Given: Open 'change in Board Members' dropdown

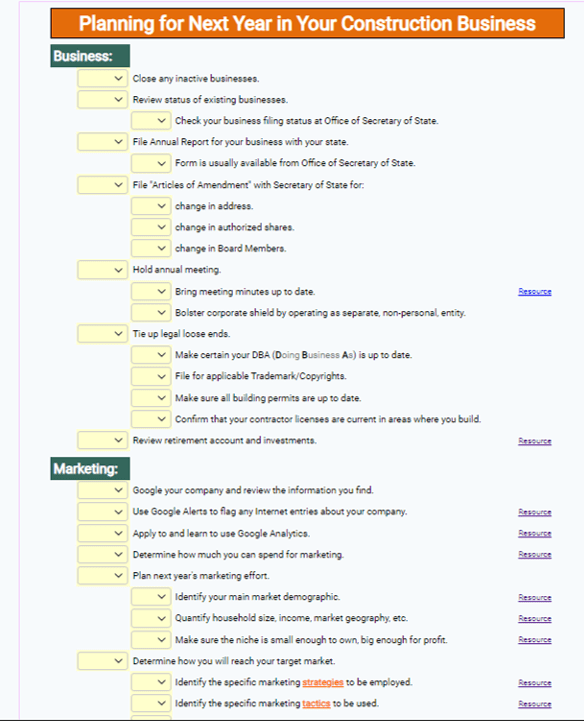Looking at the screenshot, I should coord(151,248).
